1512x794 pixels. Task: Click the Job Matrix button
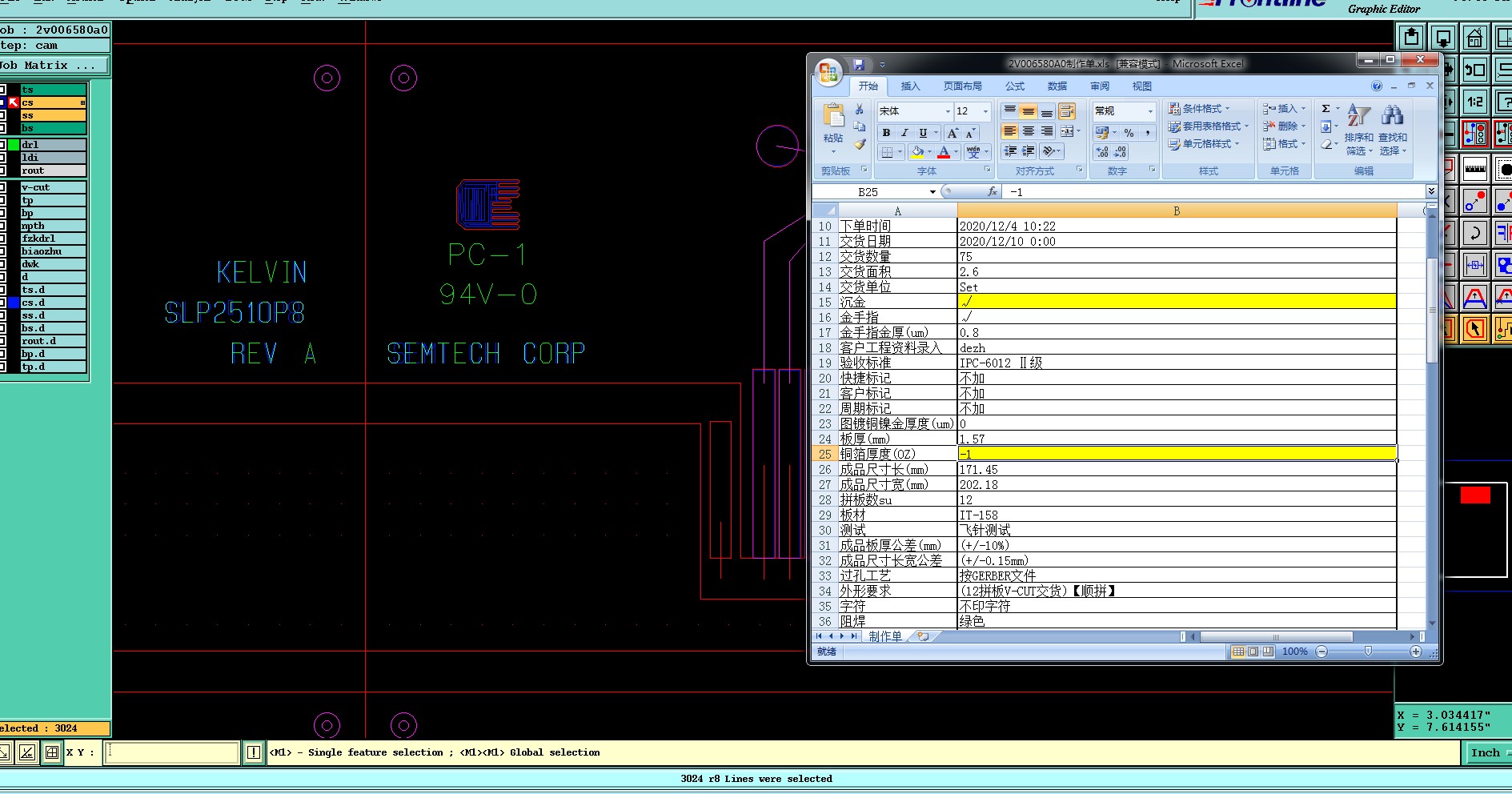(53, 66)
